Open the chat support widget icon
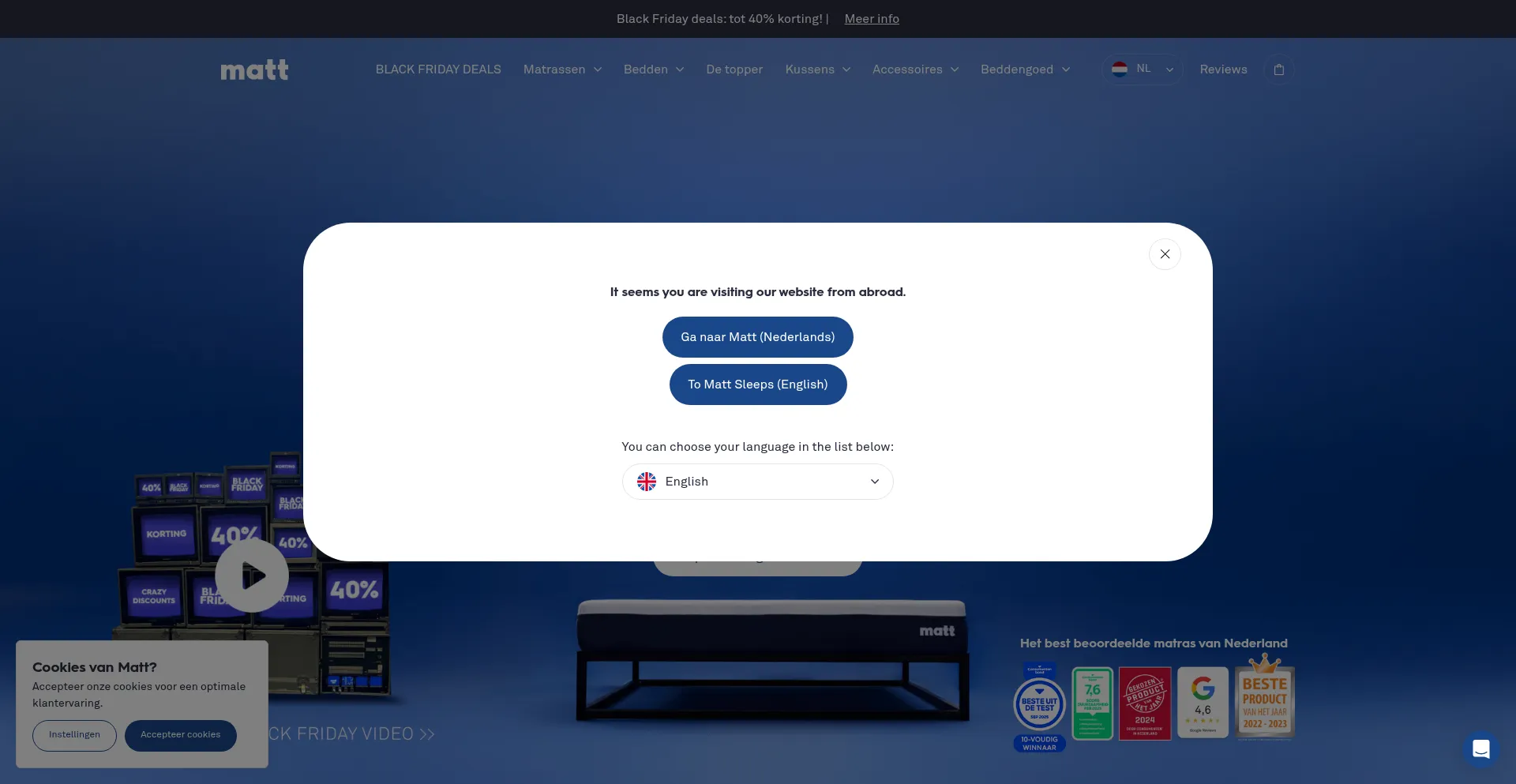 coord(1480,748)
